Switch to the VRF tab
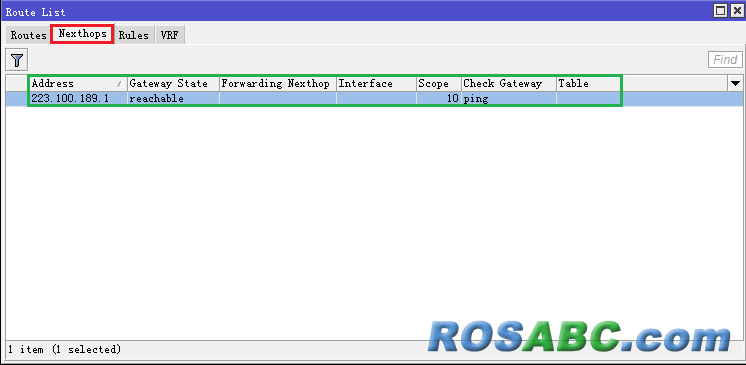This screenshot has width=746, height=365. tap(169, 35)
